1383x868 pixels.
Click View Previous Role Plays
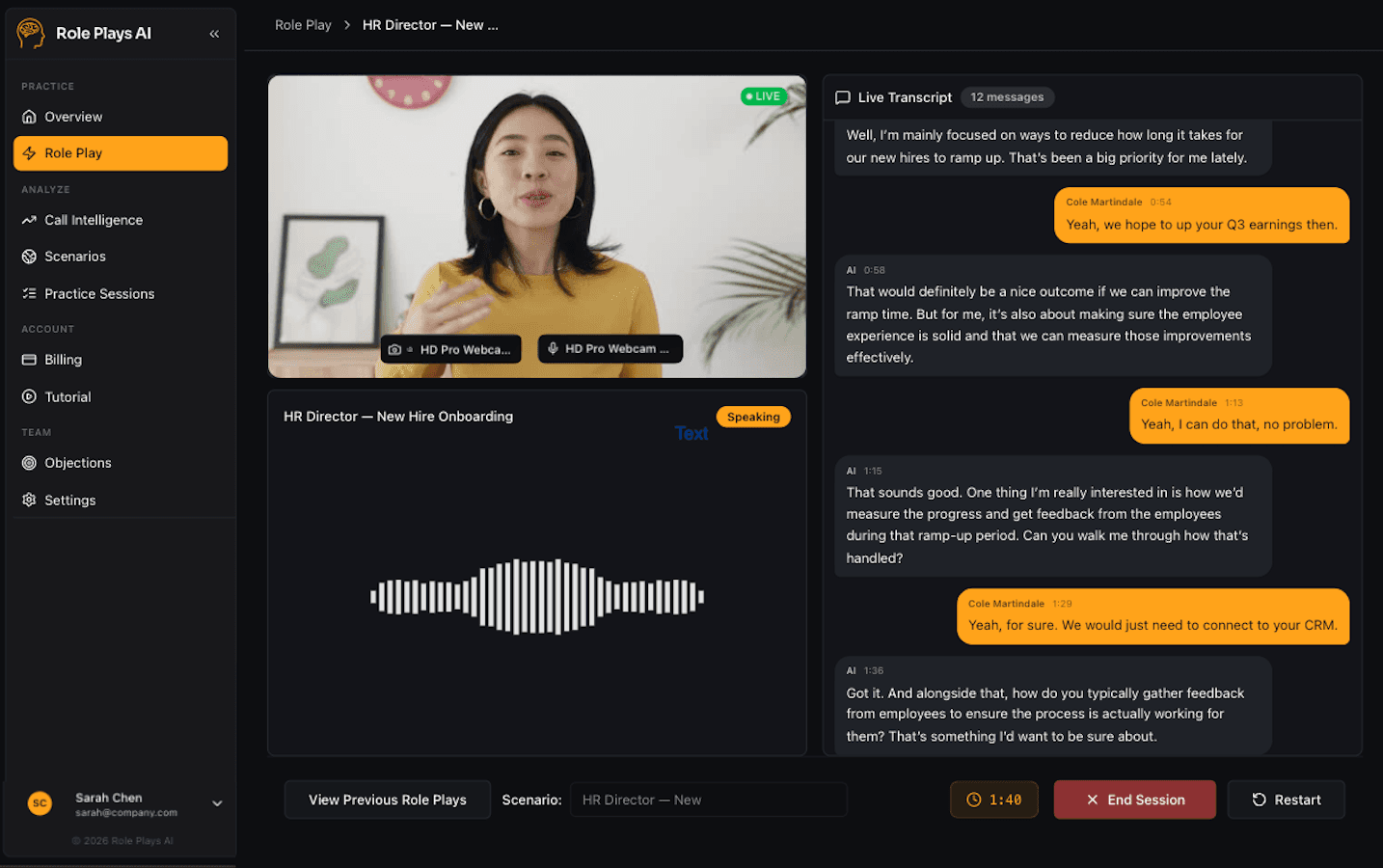pos(387,800)
